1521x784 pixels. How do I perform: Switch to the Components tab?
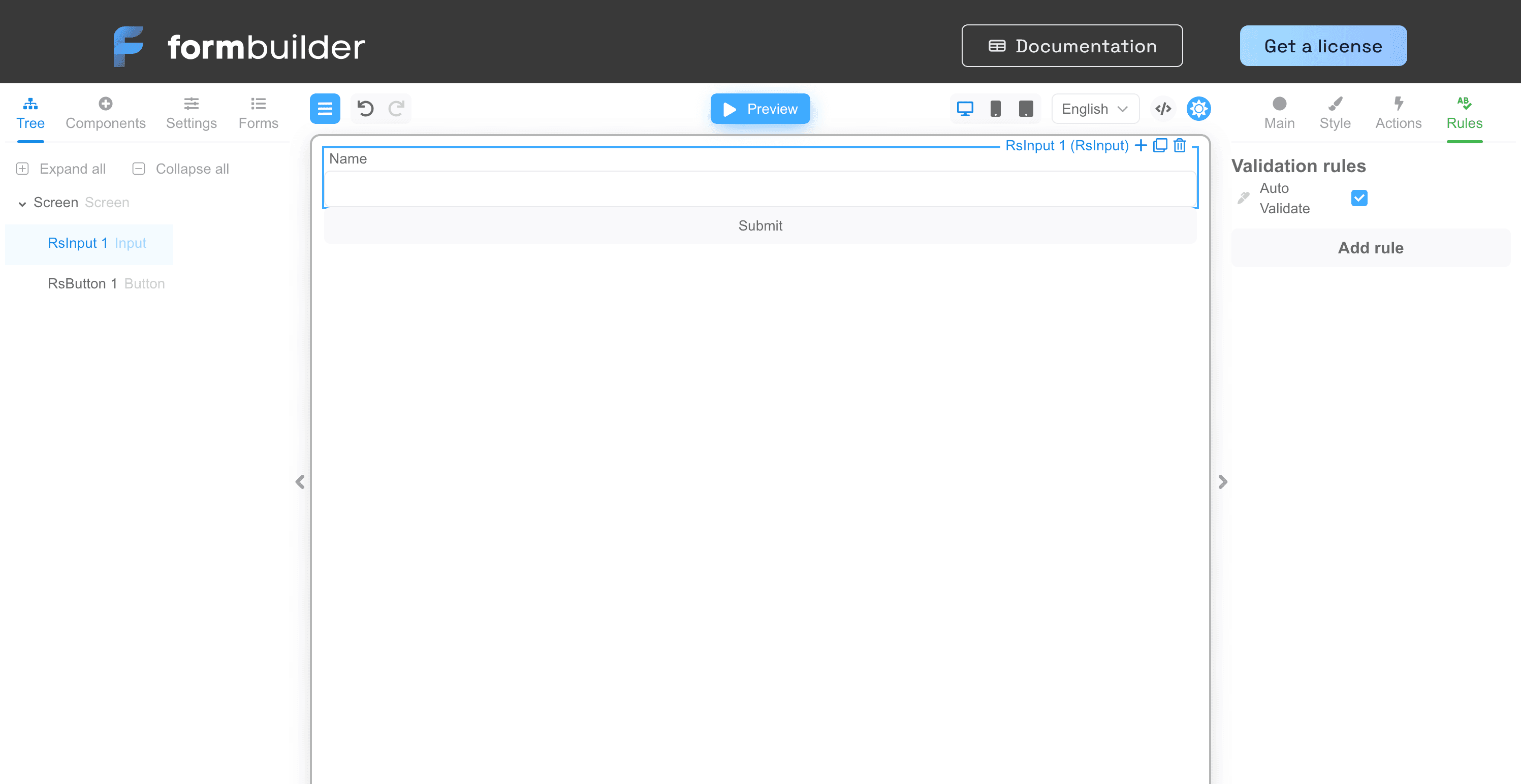click(105, 113)
